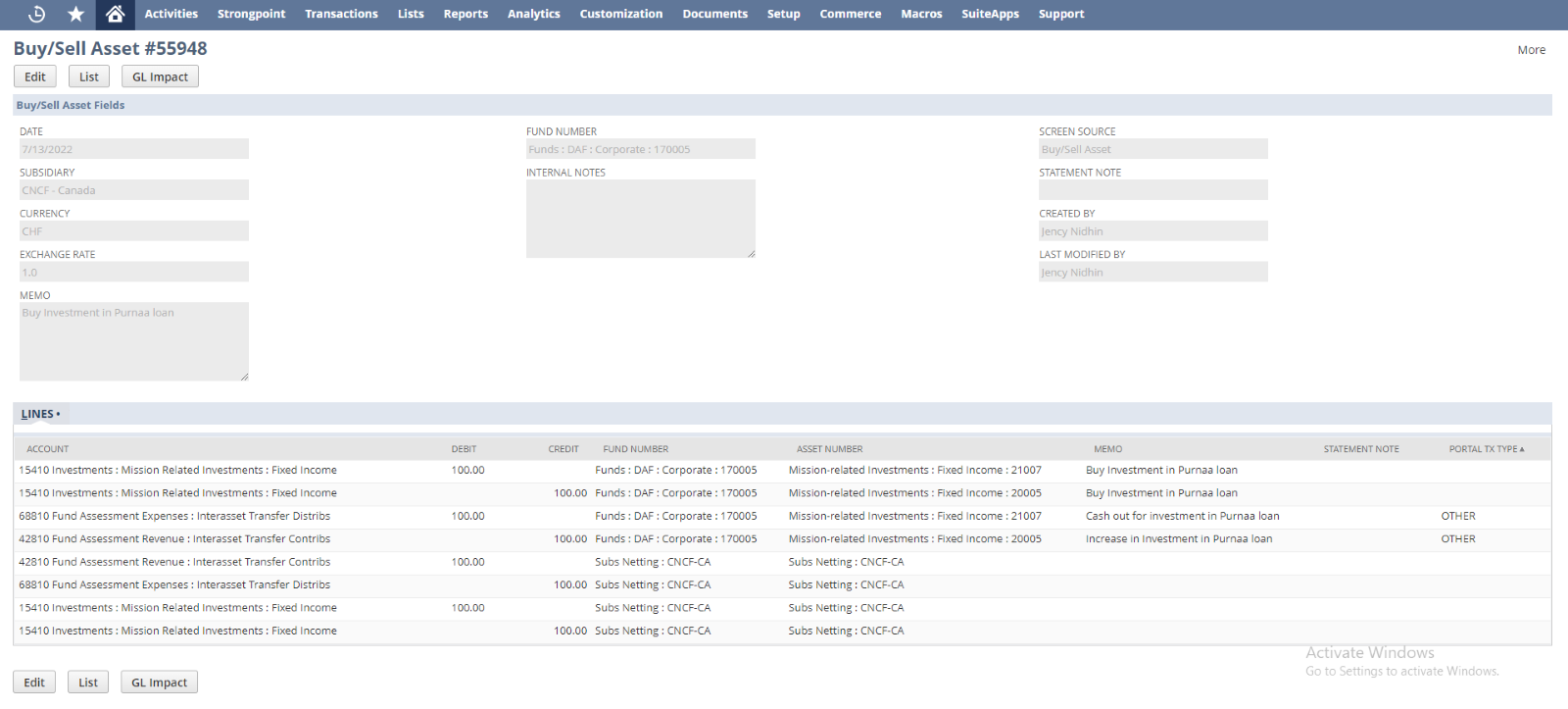The width and height of the screenshot is (1568, 709).
Task: Open the Transactions menu
Action: pyautogui.click(x=341, y=14)
